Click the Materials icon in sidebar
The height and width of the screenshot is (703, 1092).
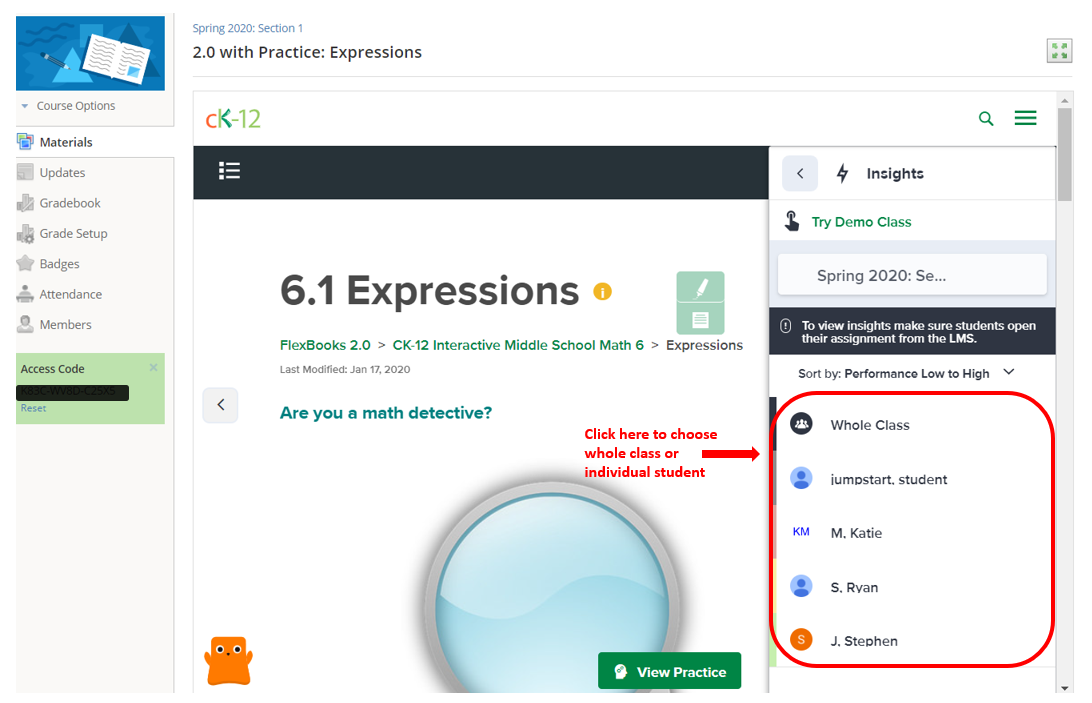pos(25,141)
